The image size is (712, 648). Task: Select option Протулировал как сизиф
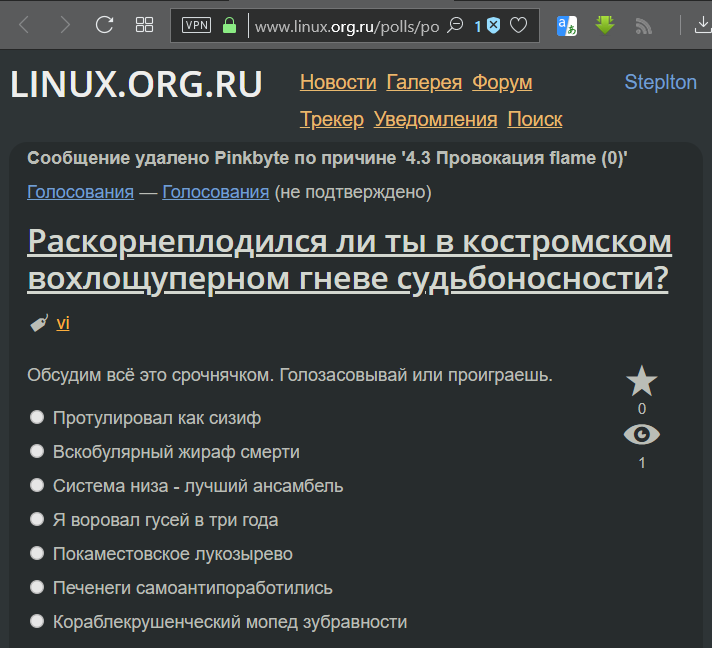(37, 417)
